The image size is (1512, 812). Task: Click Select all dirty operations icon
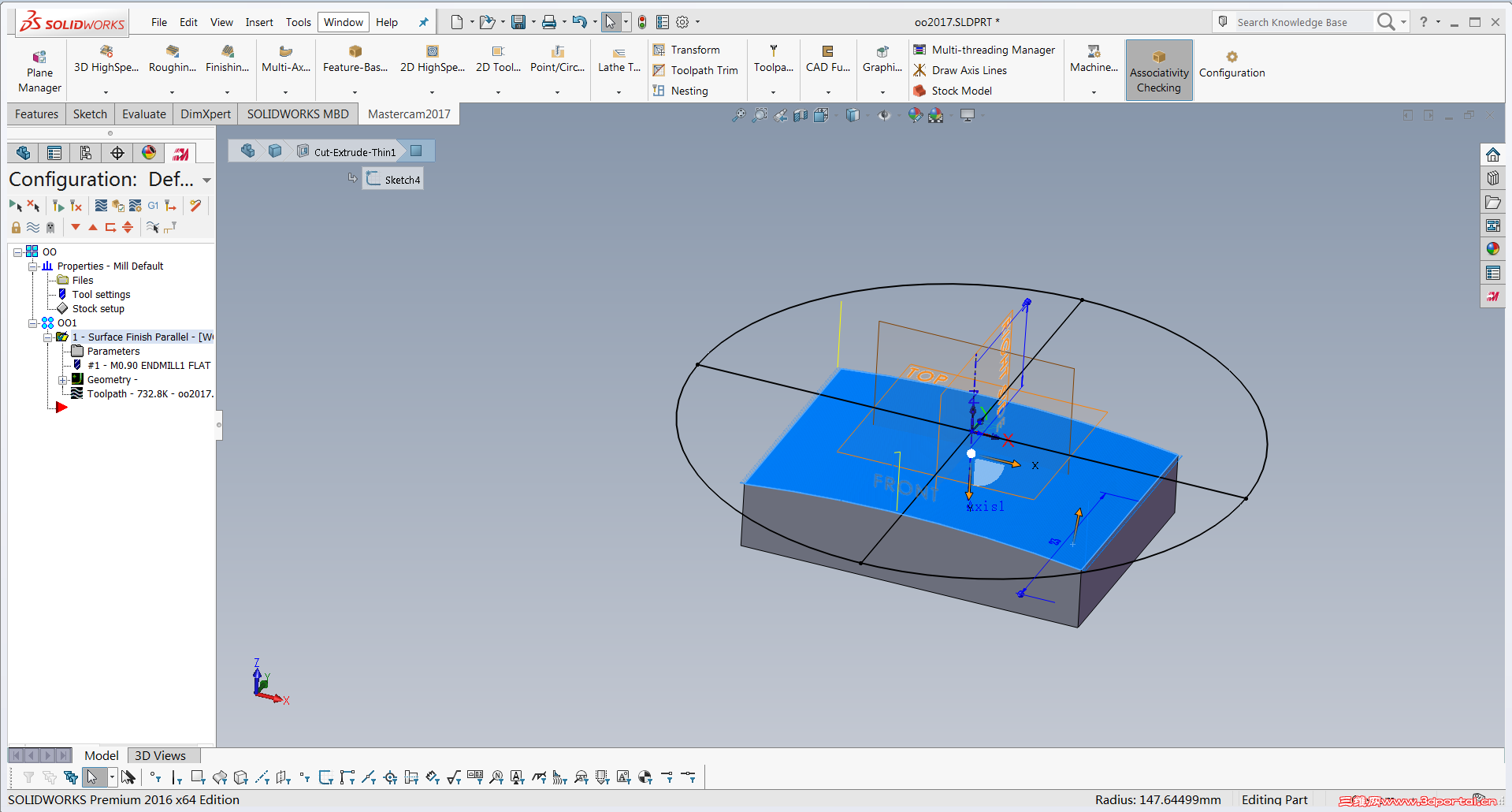click(x=33, y=206)
